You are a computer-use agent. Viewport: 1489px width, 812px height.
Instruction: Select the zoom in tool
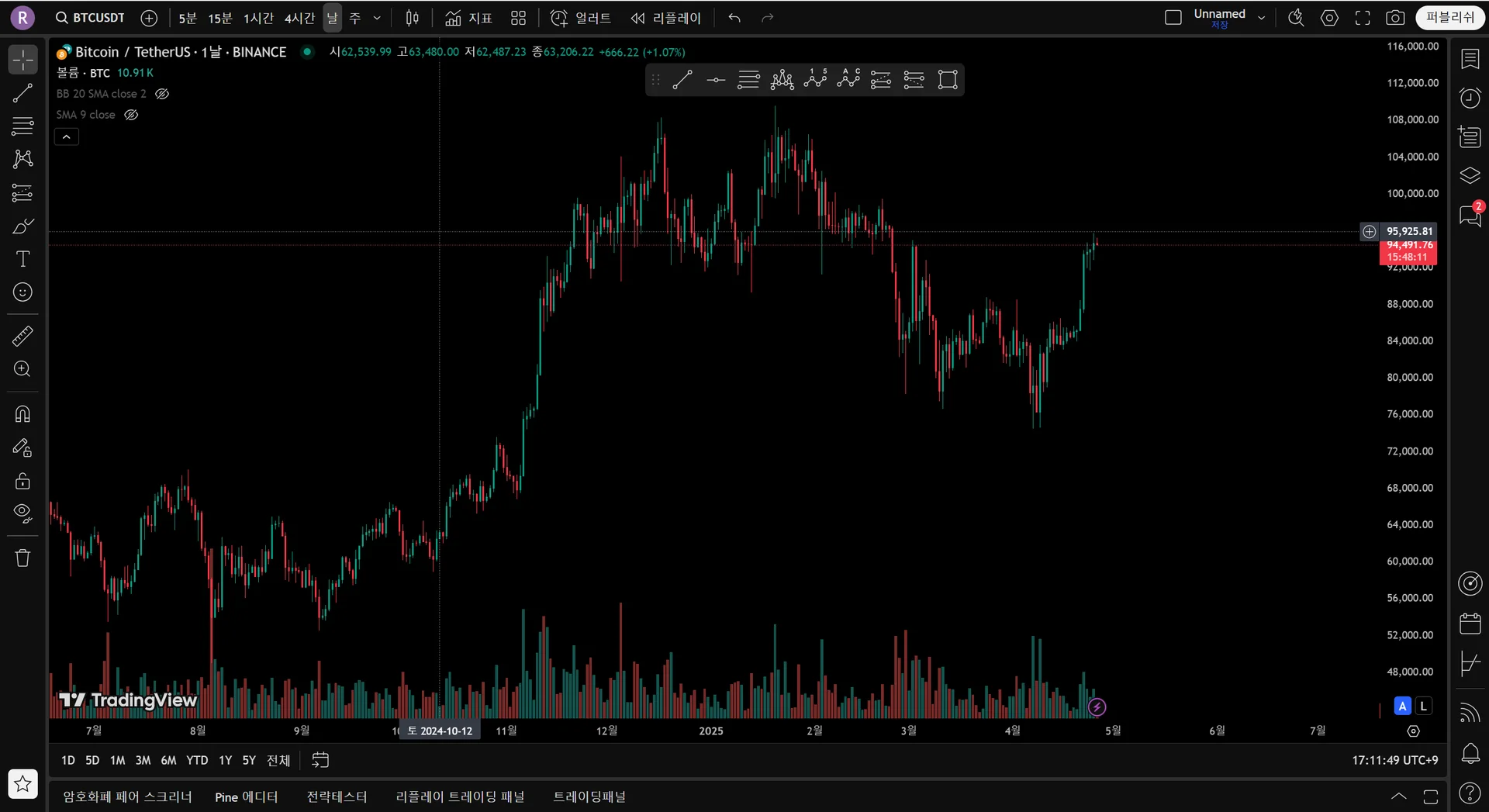(22, 369)
